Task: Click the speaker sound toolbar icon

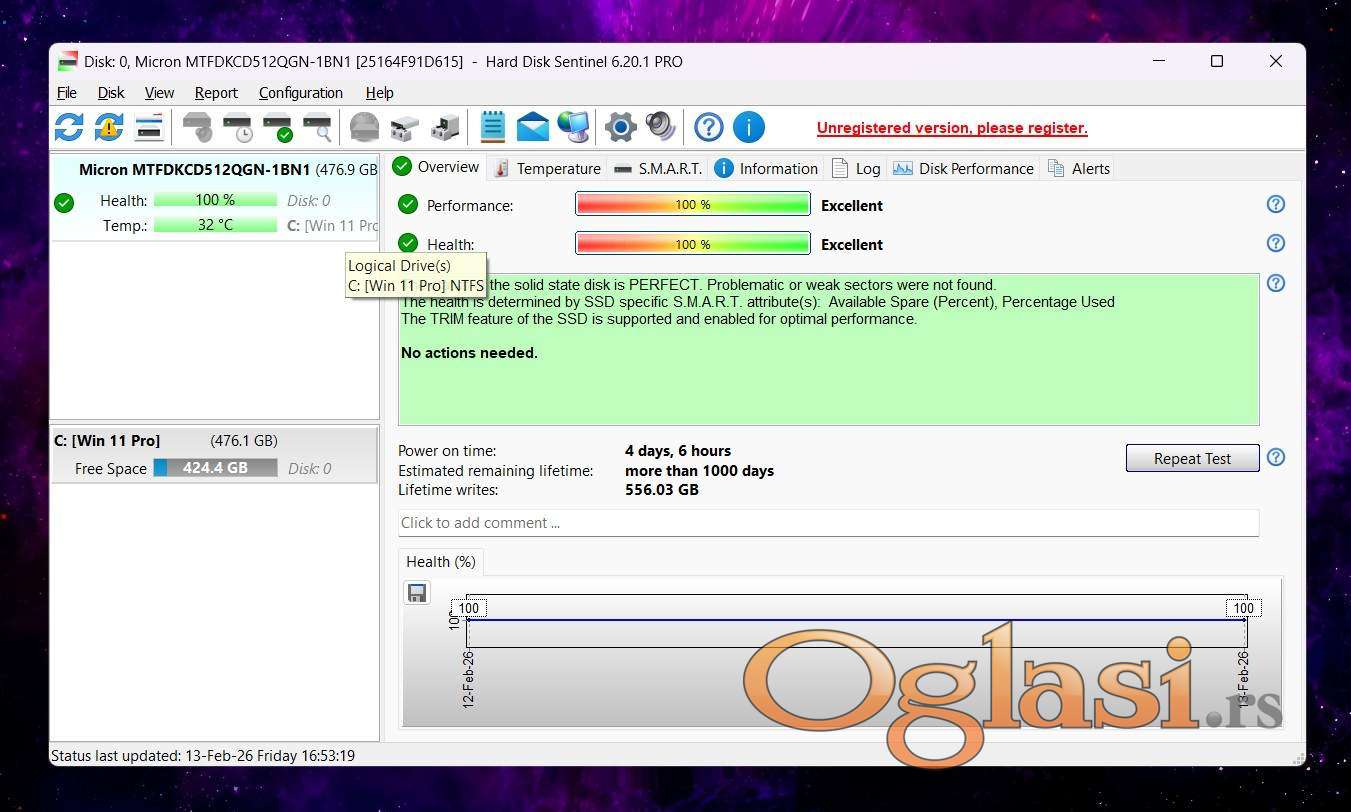Action: pos(660,127)
